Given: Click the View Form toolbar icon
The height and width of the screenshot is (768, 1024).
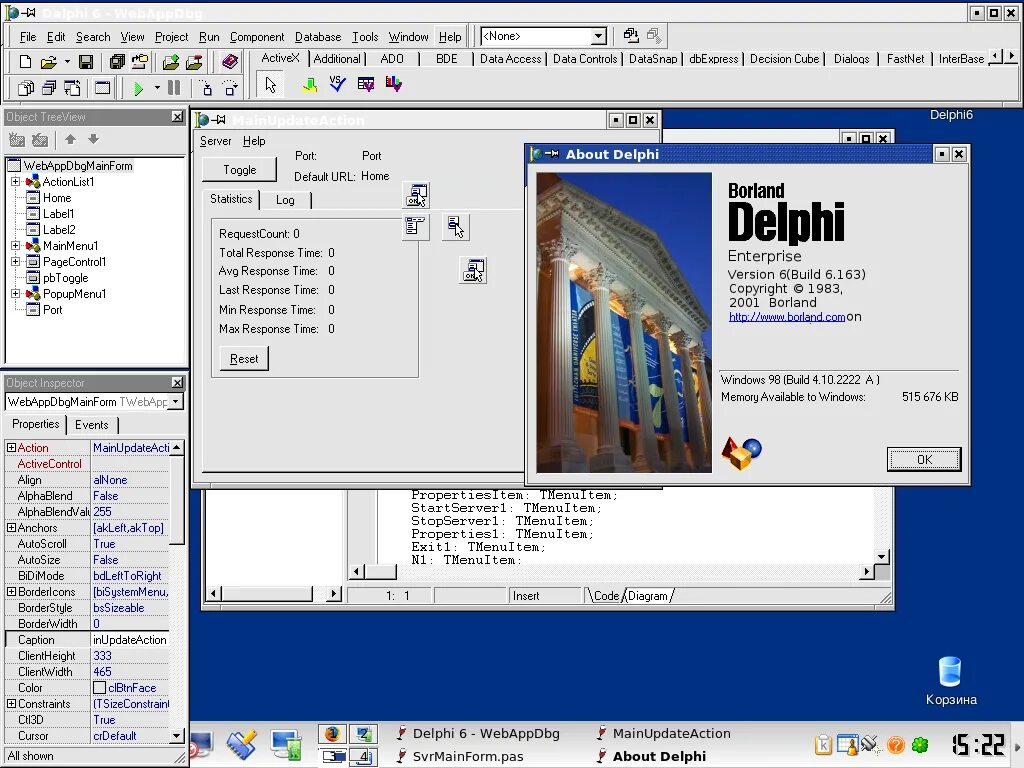Looking at the screenshot, I should [x=49, y=88].
